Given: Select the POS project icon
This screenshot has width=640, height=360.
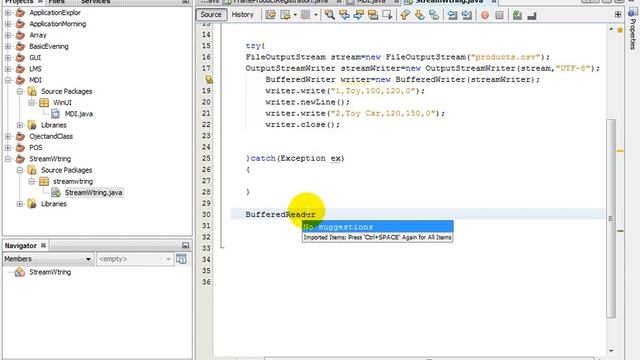Looking at the screenshot, I should tap(20, 147).
